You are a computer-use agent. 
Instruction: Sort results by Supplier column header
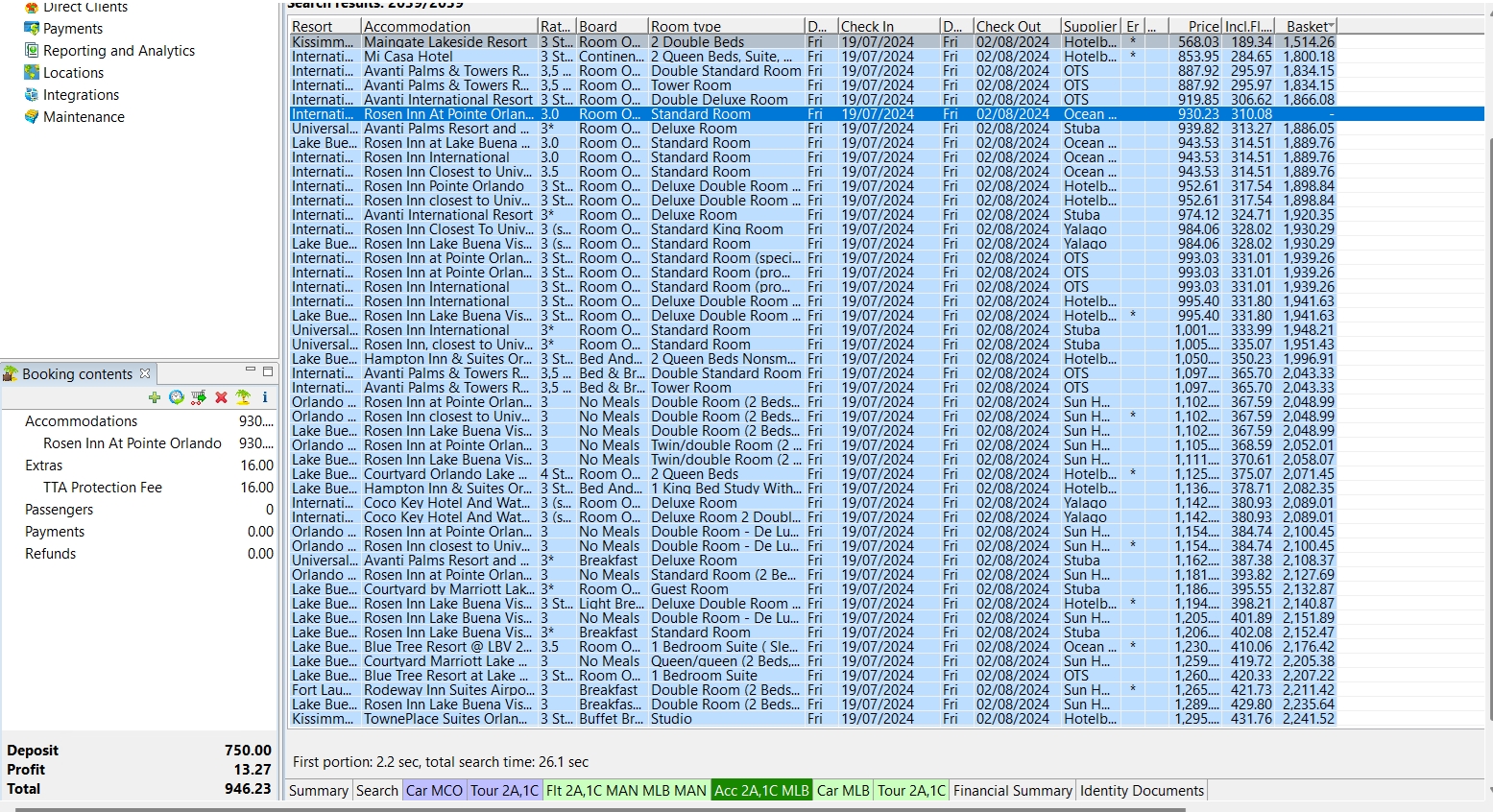tap(1091, 26)
